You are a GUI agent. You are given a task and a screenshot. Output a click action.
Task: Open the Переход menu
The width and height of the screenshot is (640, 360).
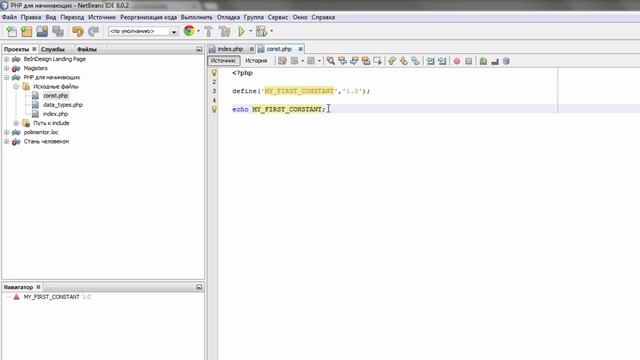pyautogui.click(x=72, y=17)
